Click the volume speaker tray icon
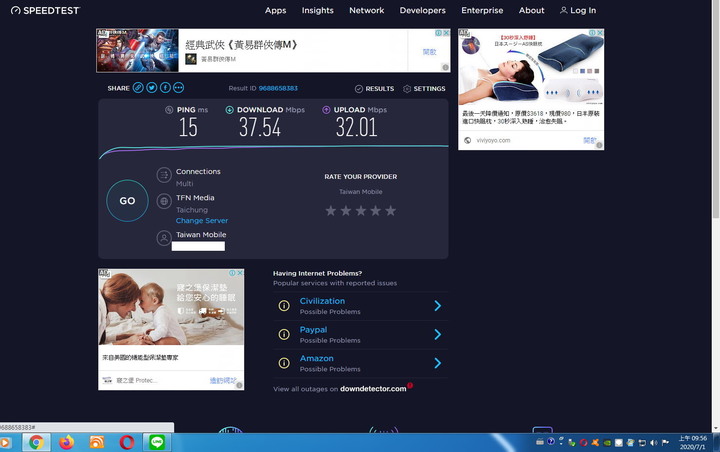Screen dimensions: 720x452 tap(653, 443)
